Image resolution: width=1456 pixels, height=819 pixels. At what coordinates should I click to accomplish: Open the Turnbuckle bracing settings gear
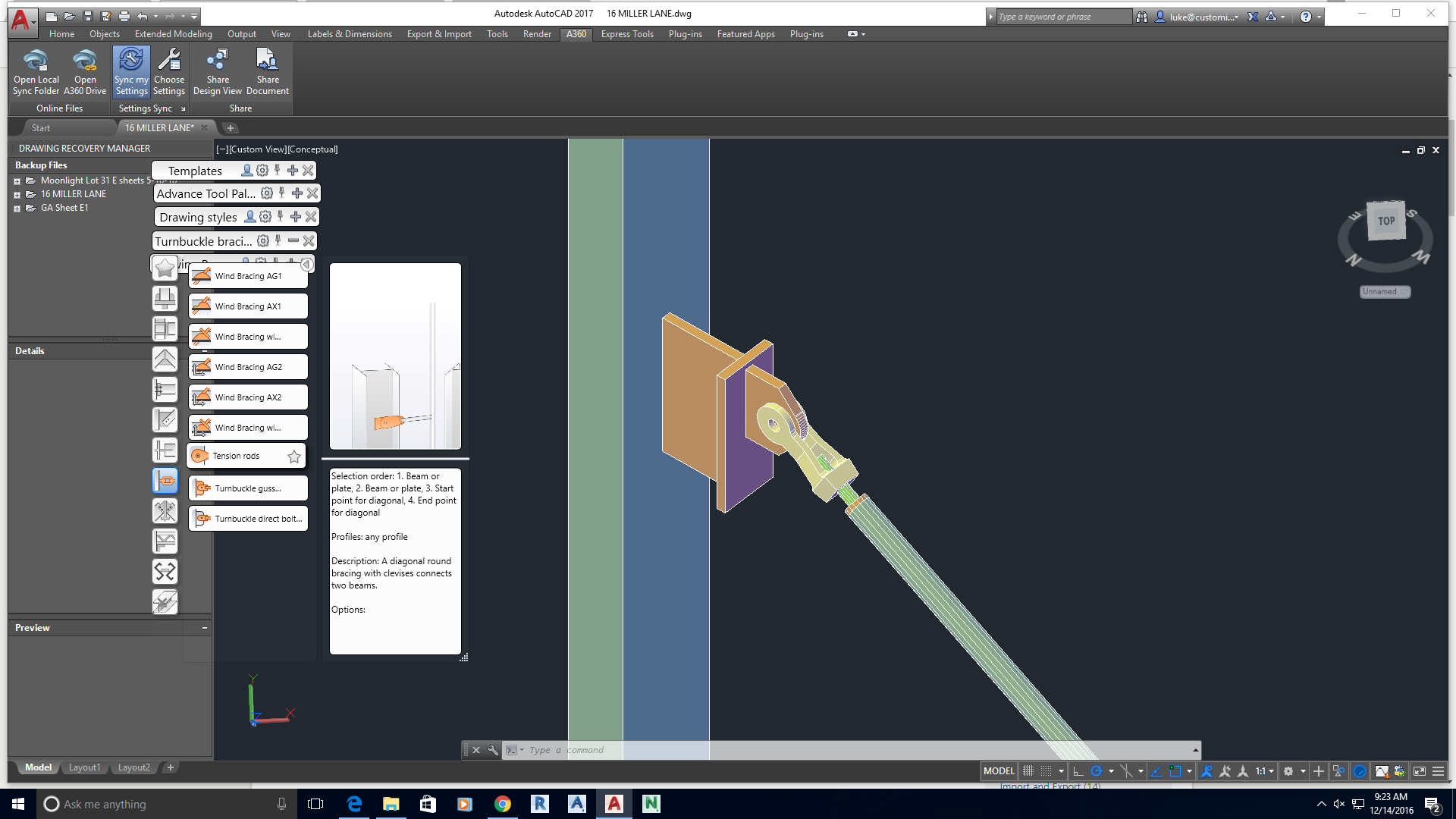click(x=263, y=240)
